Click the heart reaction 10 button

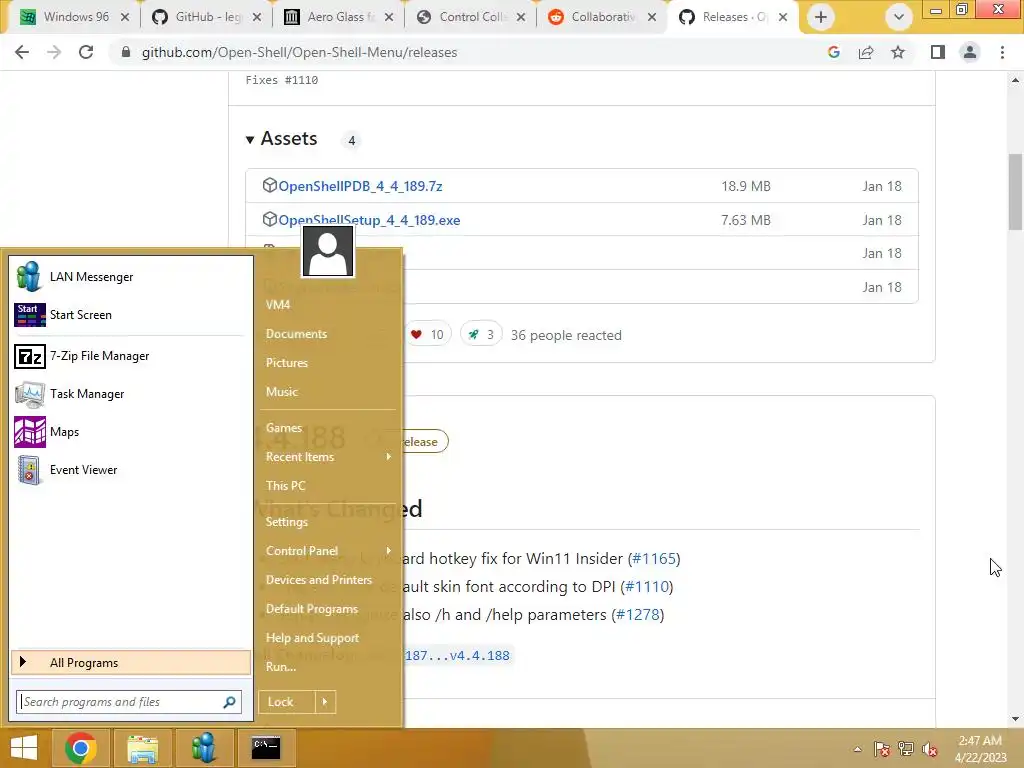427,335
